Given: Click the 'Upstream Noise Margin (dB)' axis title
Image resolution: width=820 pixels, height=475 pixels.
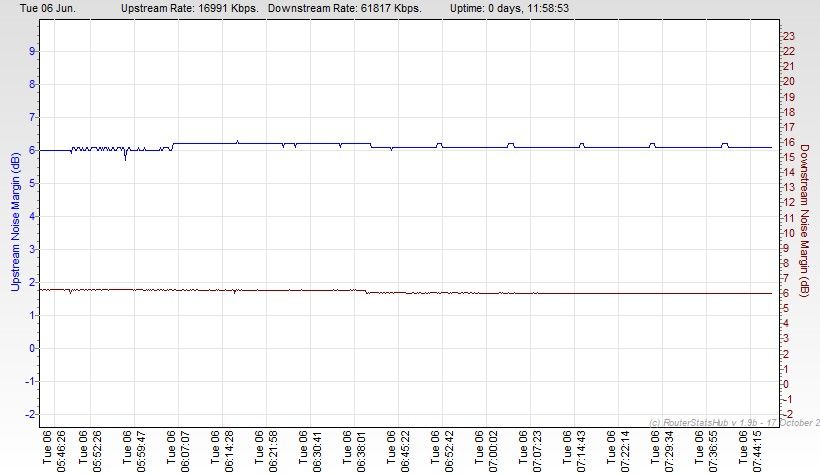Looking at the screenshot, I should (x=15, y=222).
